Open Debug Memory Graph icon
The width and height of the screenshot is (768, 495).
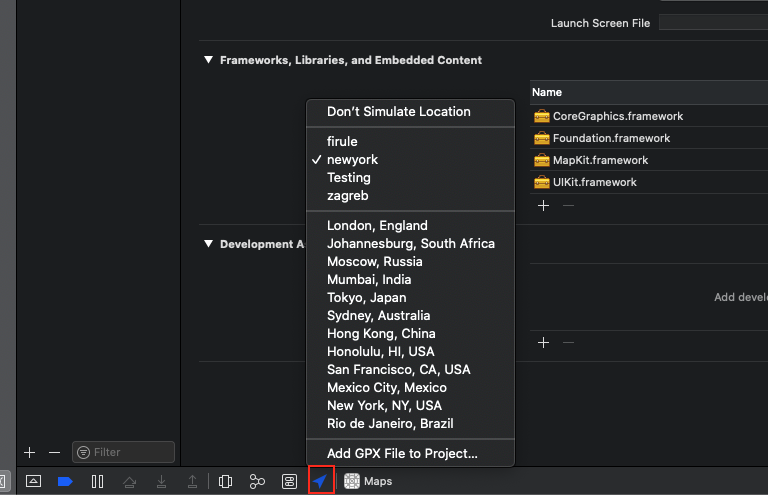click(257, 481)
